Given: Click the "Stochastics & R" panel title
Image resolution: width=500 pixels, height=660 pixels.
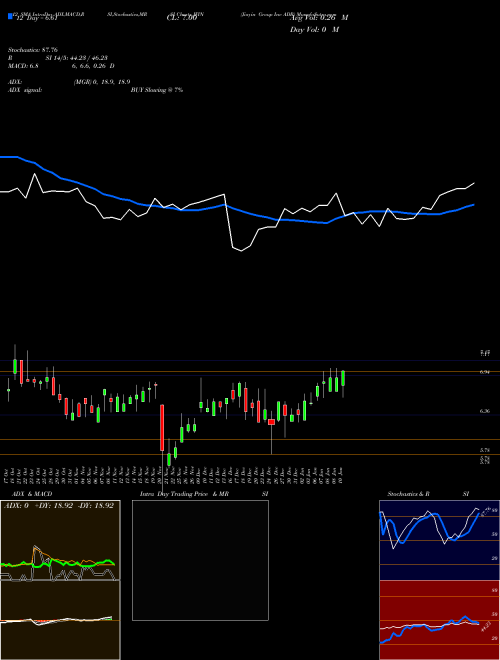Looking at the screenshot, I should (x=409, y=494).
